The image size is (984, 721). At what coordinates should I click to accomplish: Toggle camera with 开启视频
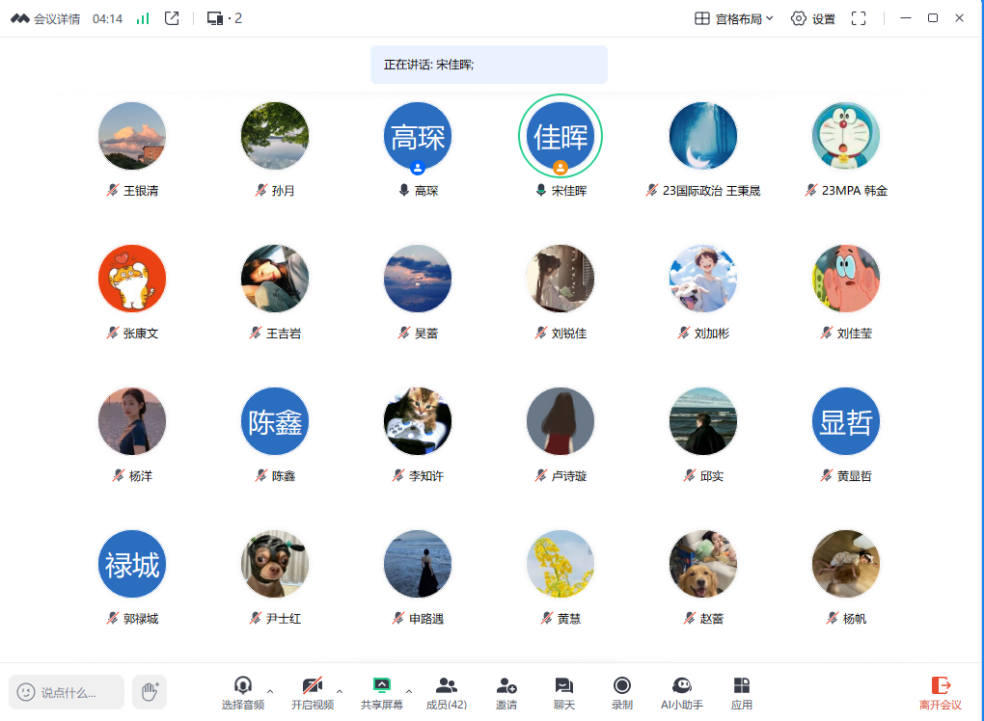[312, 692]
